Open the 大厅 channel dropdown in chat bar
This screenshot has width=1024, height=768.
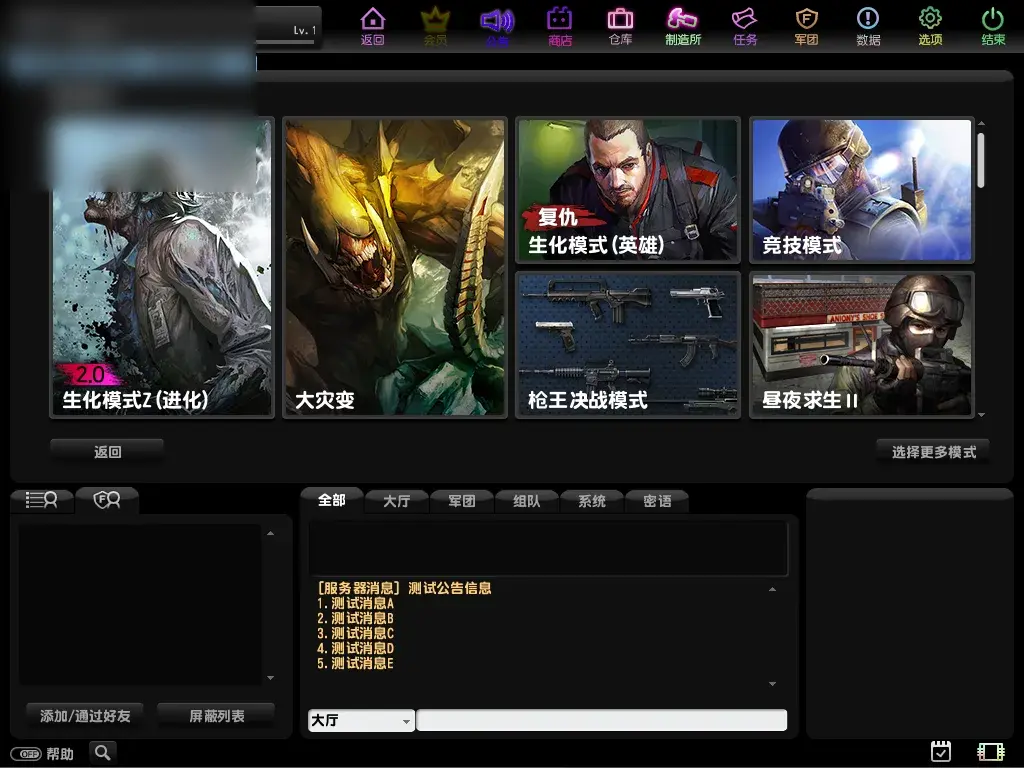(360, 720)
